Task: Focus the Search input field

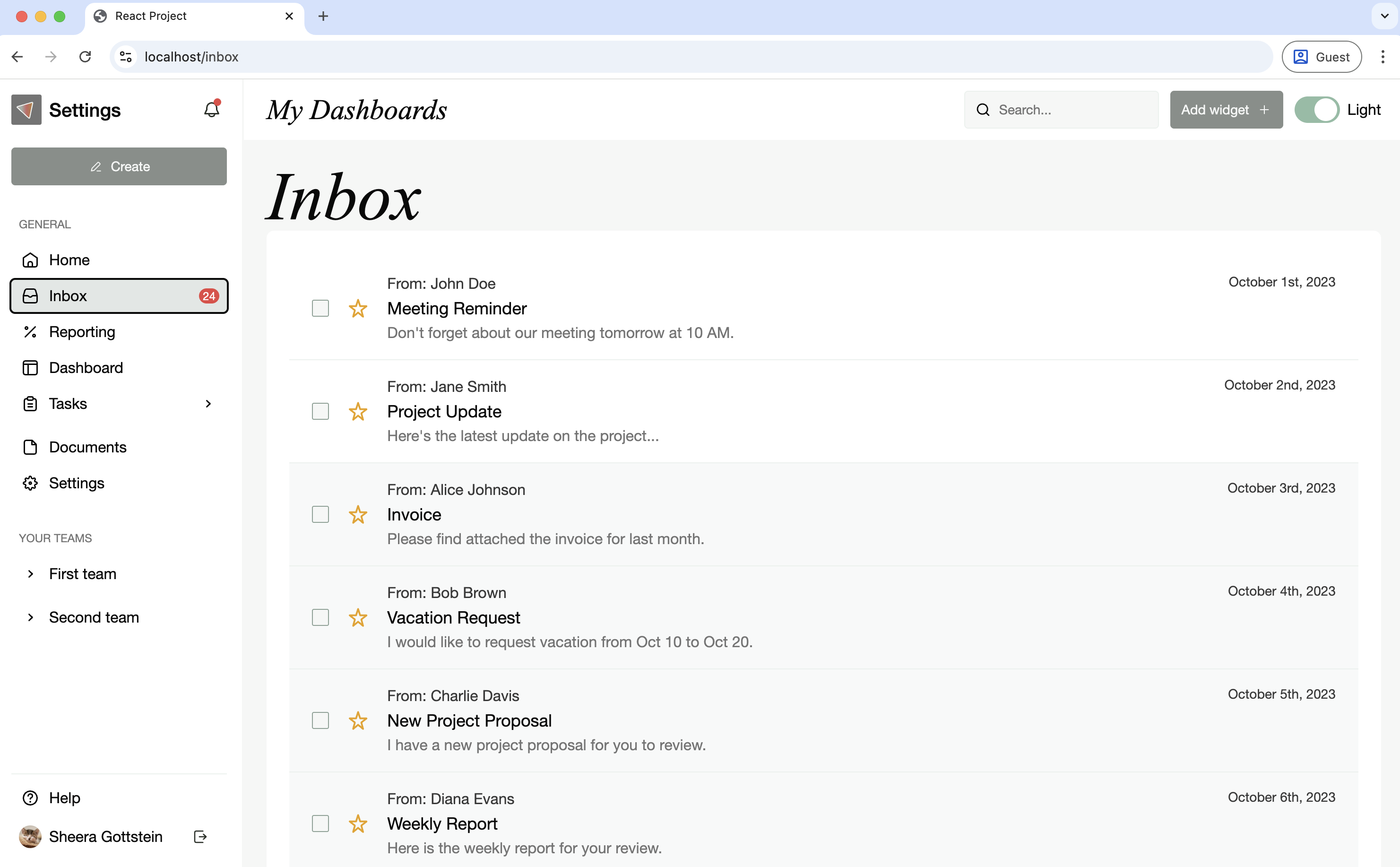Action: [1072, 110]
